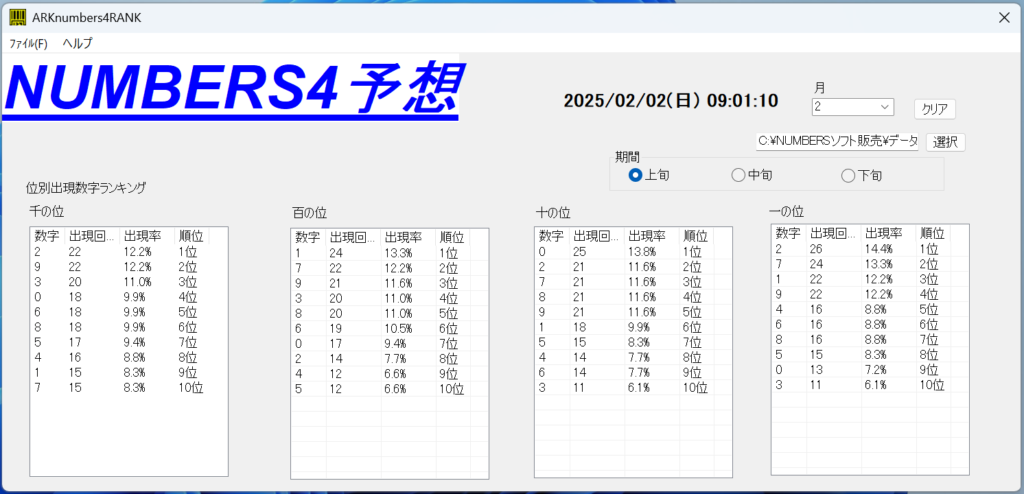This screenshot has width=1024, height=494.
Task: Select the 中旬 period option
Action: [739, 175]
